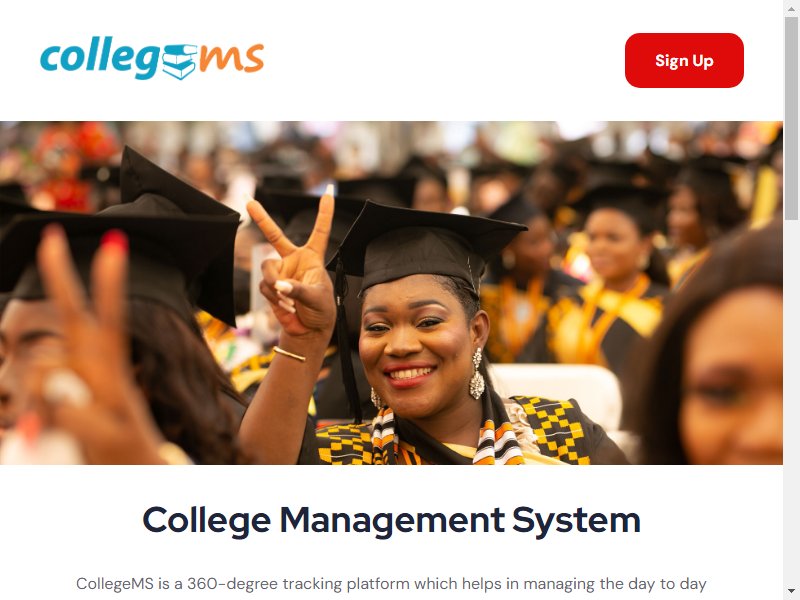Image resolution: width=800 pixels, height=600 pixels.
Task: Click the scrollbar down arrow
Action: coord(791,592)
